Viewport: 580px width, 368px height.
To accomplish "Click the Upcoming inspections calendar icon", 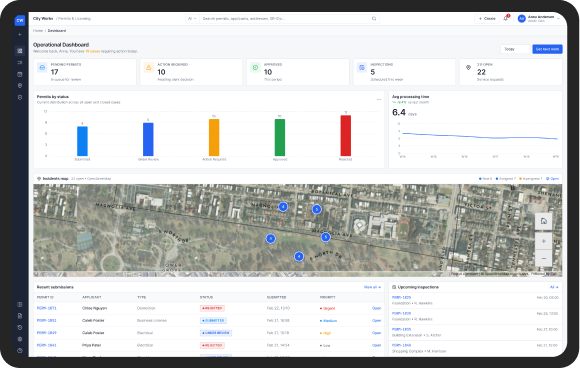I will coord(394,287).
